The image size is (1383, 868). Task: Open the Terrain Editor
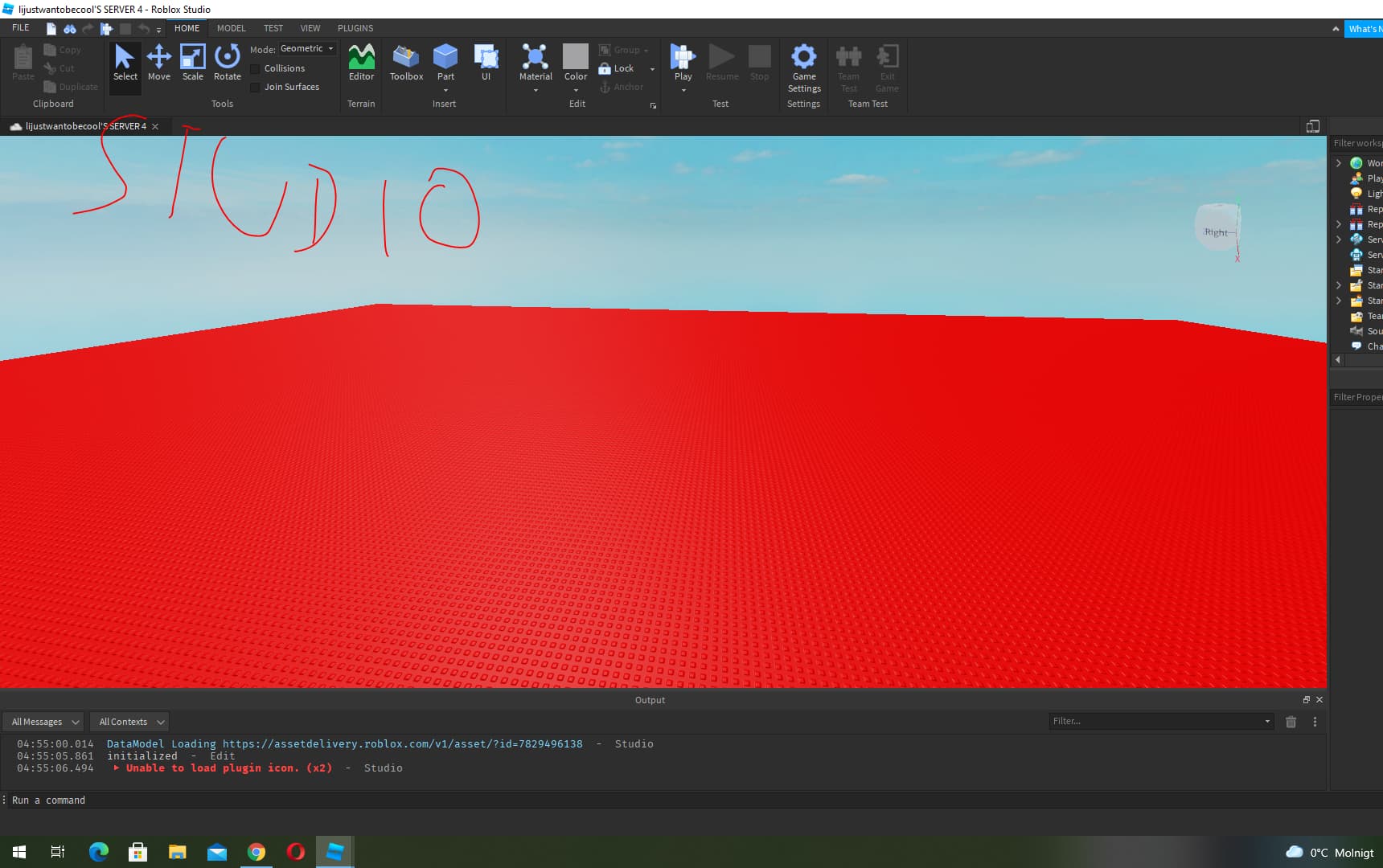coord(361,62)
